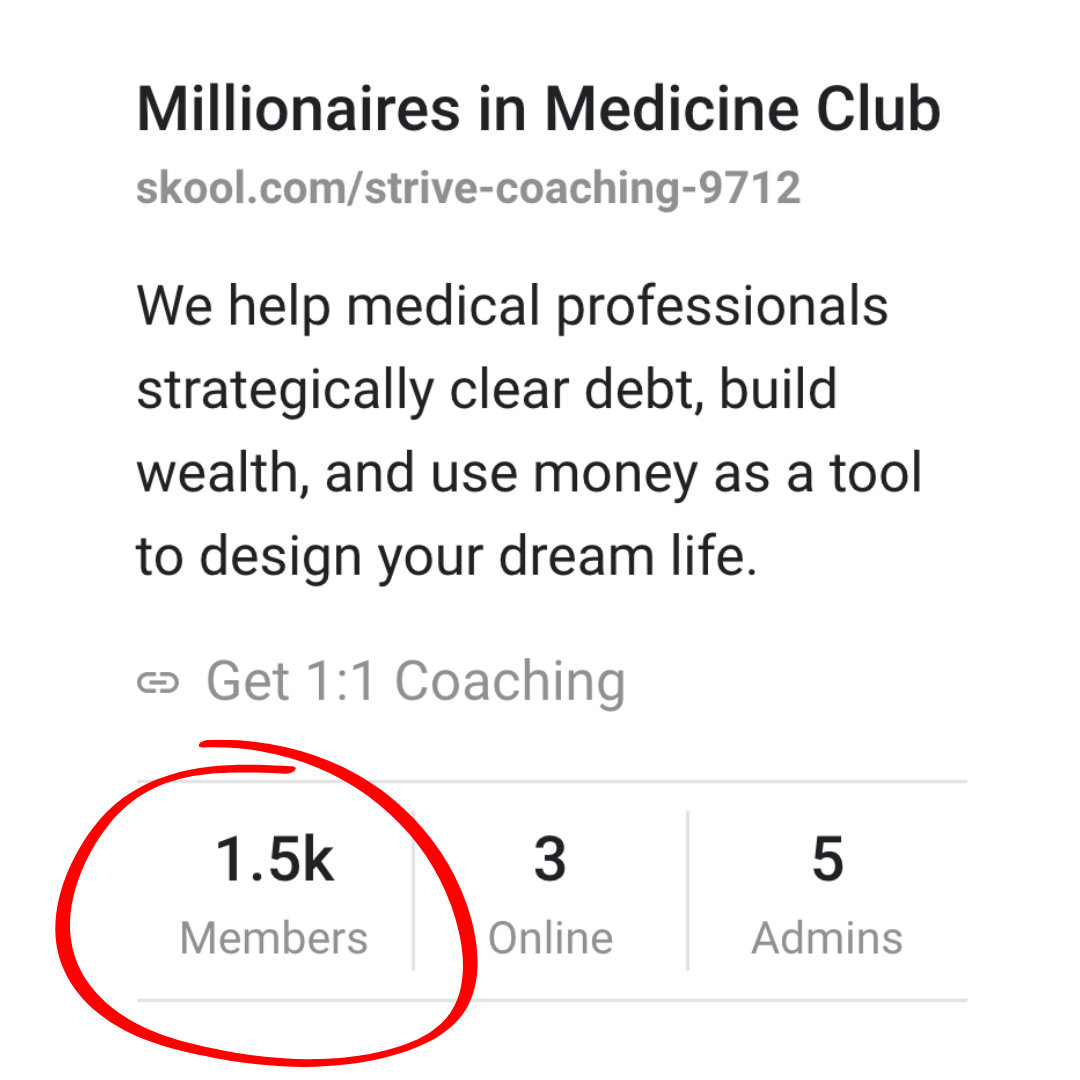Open the skool.com/strive-coaching-9712 URL
Viewport: 1080px width, 1080px height.
[x=468, y=187]
